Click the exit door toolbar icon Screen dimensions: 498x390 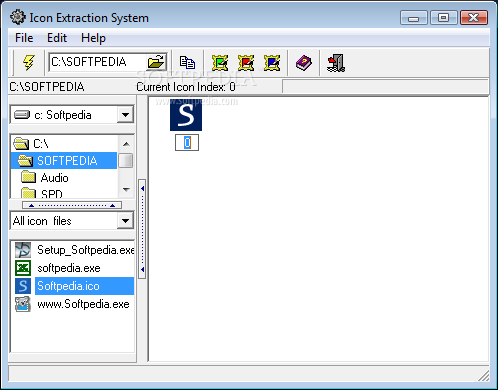coord(336,63)
